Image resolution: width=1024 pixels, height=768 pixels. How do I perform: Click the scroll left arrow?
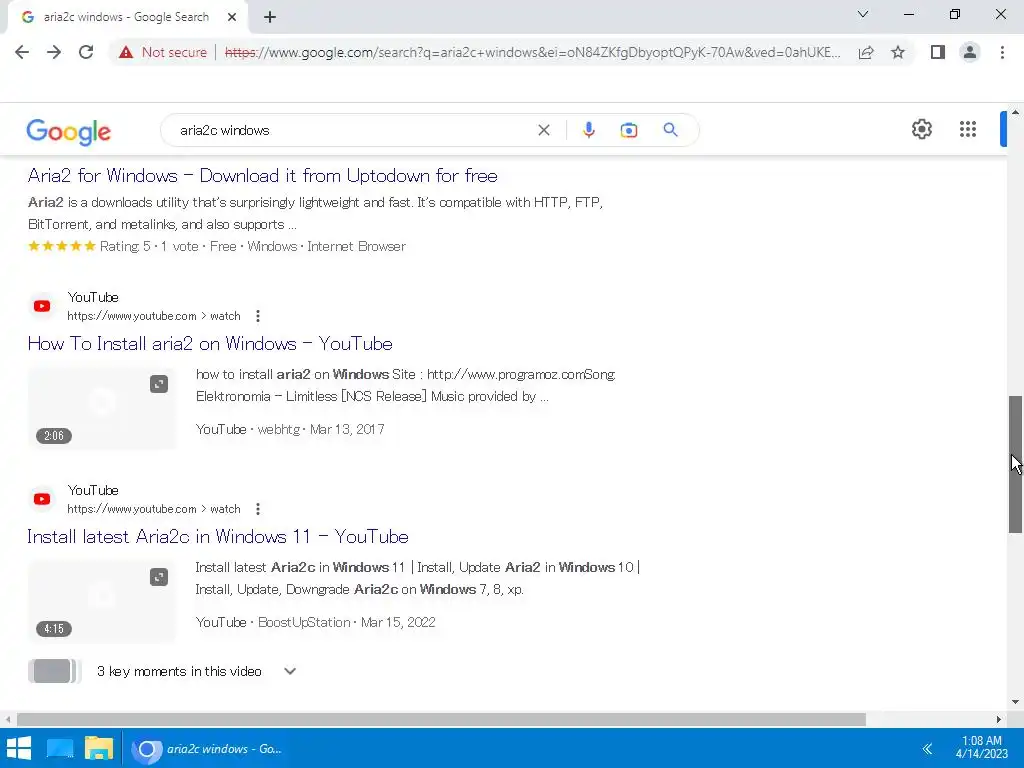tap(8, 719)
